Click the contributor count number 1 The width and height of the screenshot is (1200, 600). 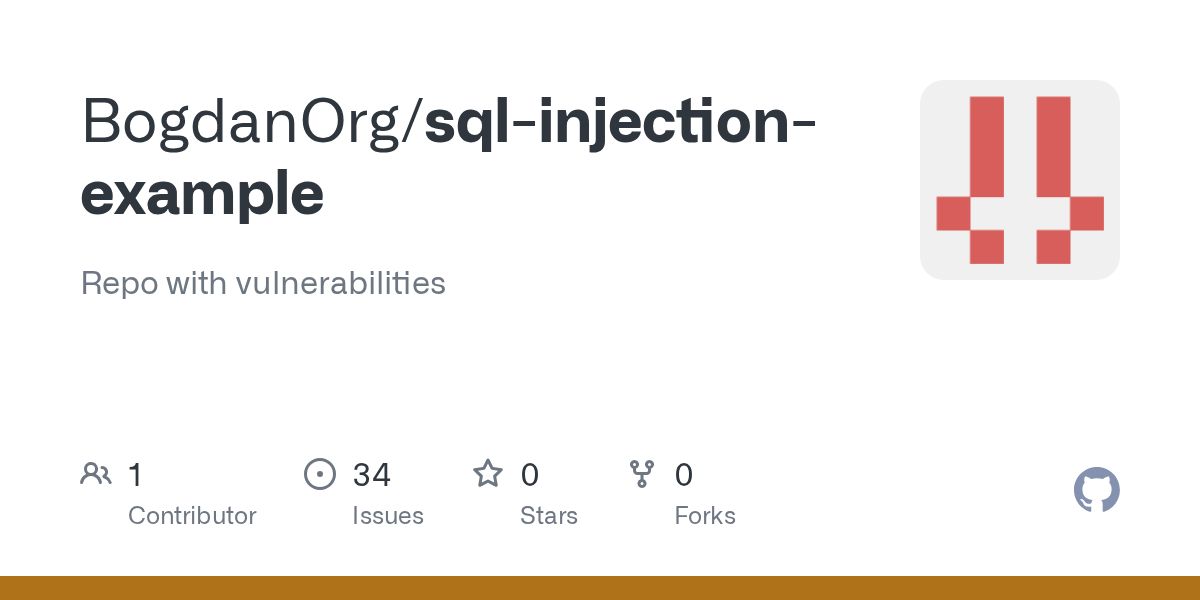[135, 474]
